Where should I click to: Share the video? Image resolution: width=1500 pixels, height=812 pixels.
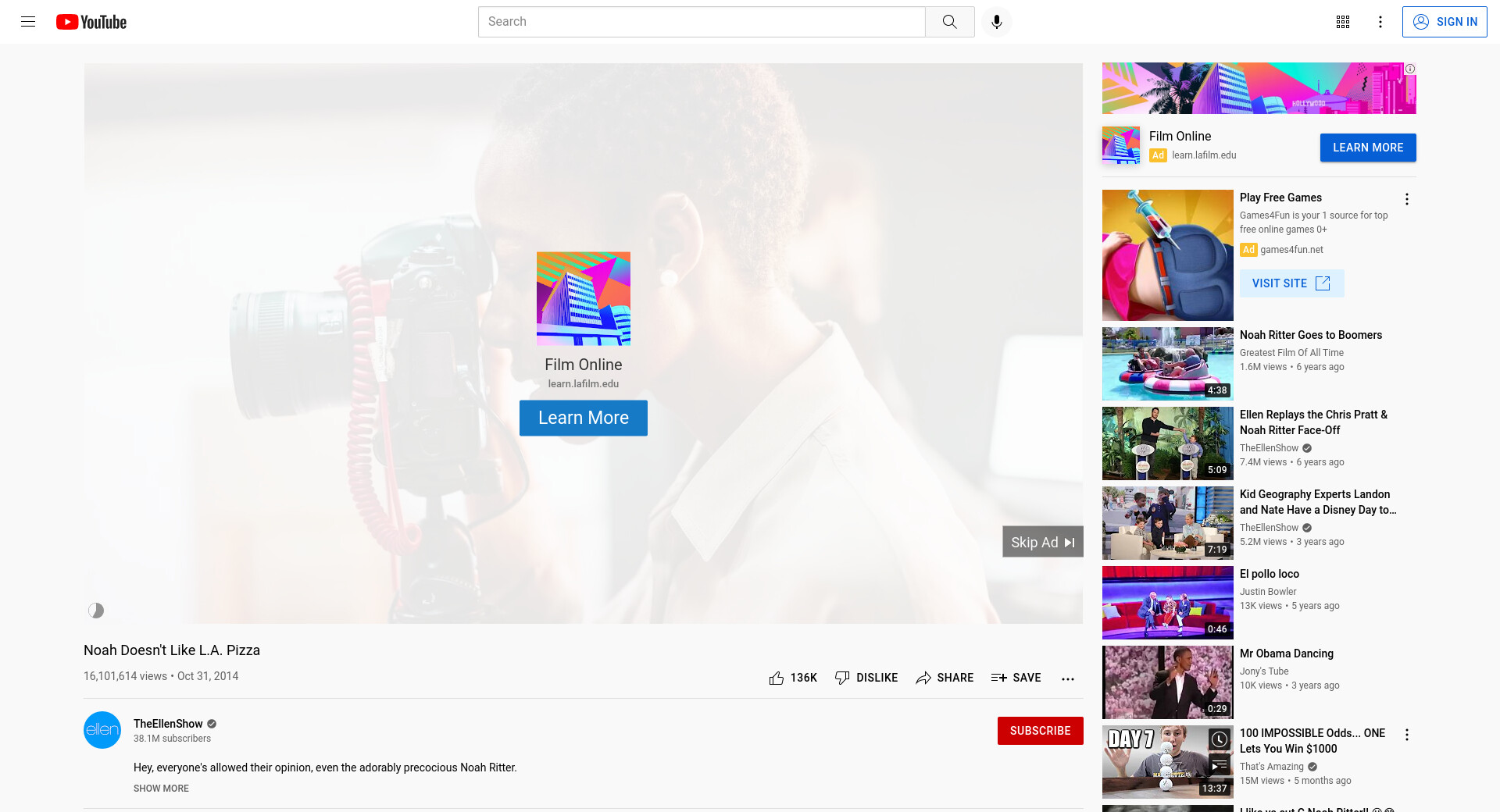click(x=945, y=678)
